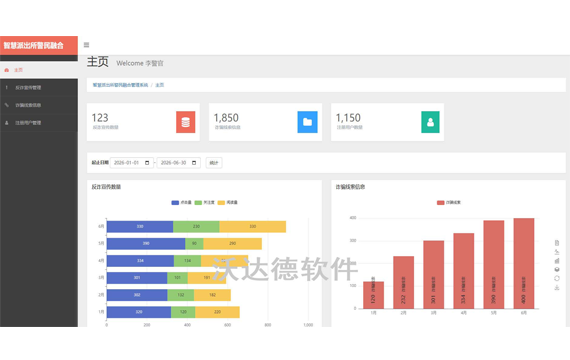This screenshot has width=570, height=360.
Task: Click red 3月 bar labeled 301
Action: (x=434, y=275)
